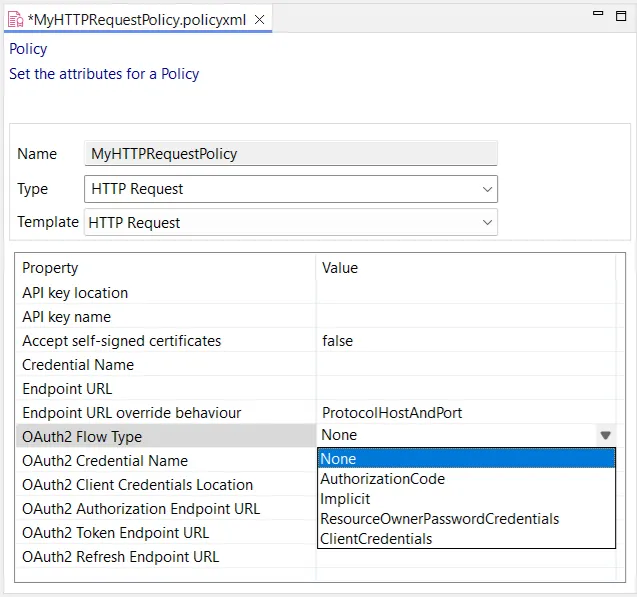Select the Credential Name property row
The height and width of the screenshot is (597, 637).
[166, 364]
